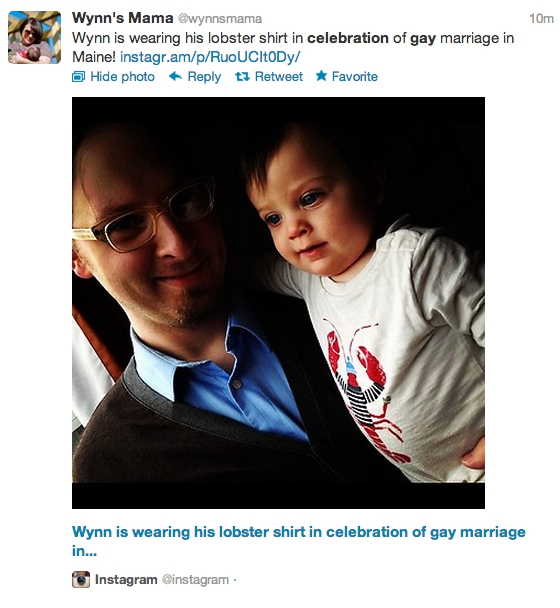This screenshot has width=560, height=608.
Task: Click the bold word gay in tweet
Action: tap(423, 39)
